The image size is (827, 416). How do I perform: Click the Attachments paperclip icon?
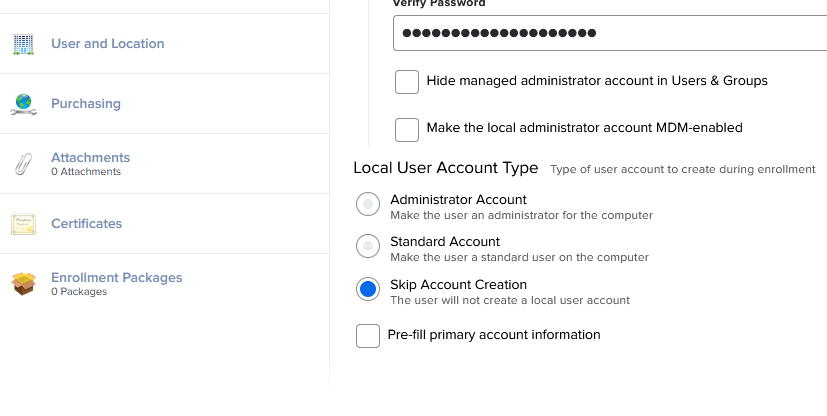coord(23,164)
